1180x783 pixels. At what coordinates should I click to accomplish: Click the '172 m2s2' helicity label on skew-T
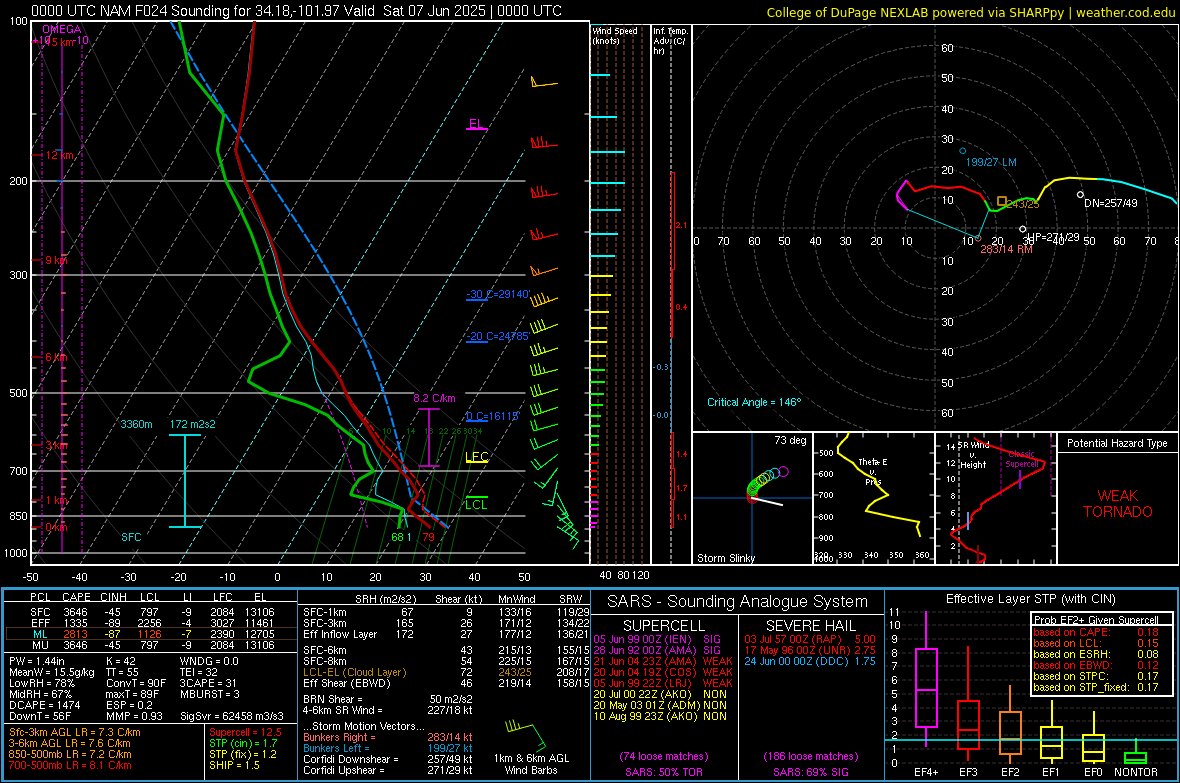pyautogui.click(x=193, y=424)
